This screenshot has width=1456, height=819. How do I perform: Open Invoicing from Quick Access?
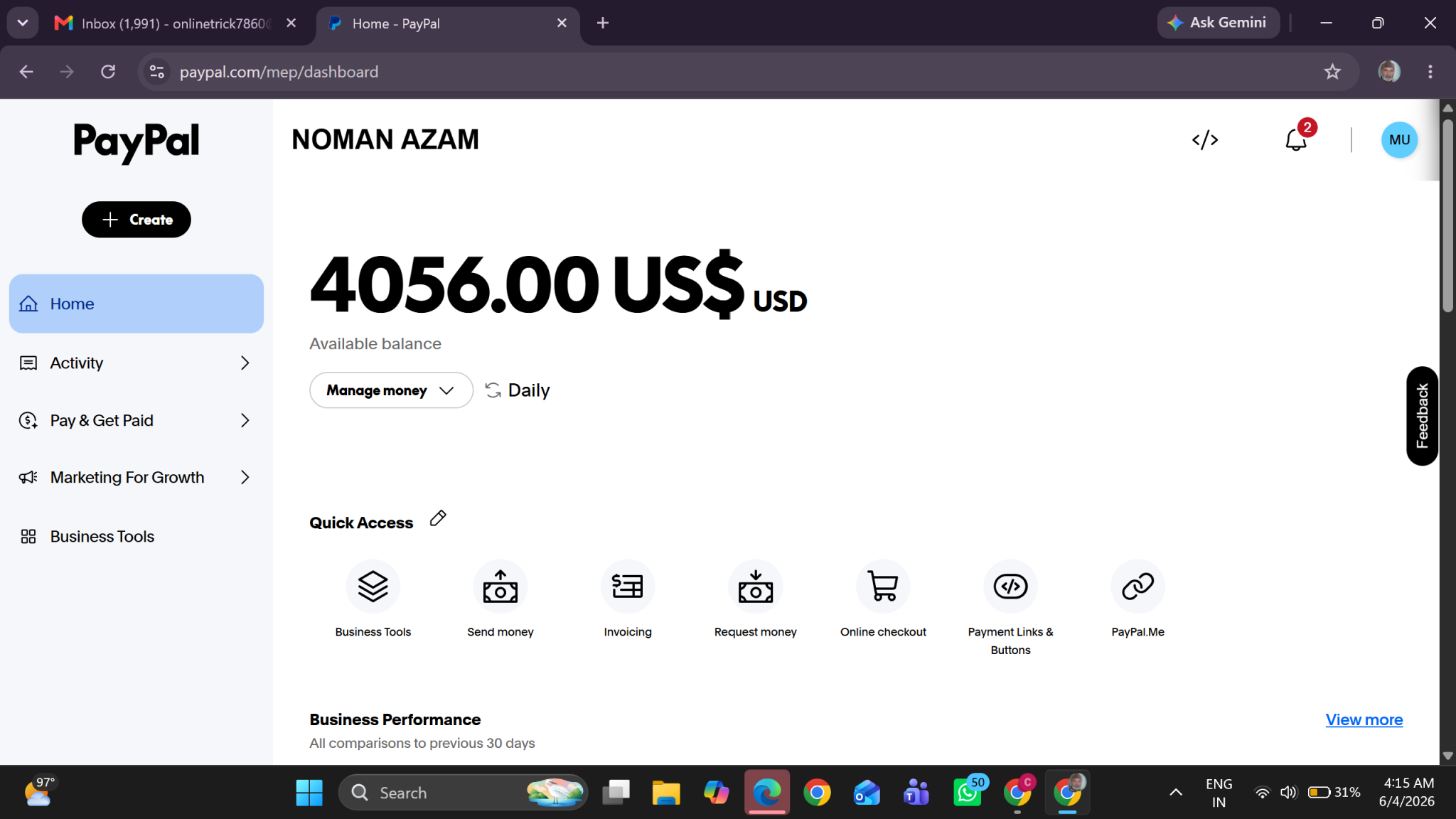pyautogui.click(x=628, y=599)
